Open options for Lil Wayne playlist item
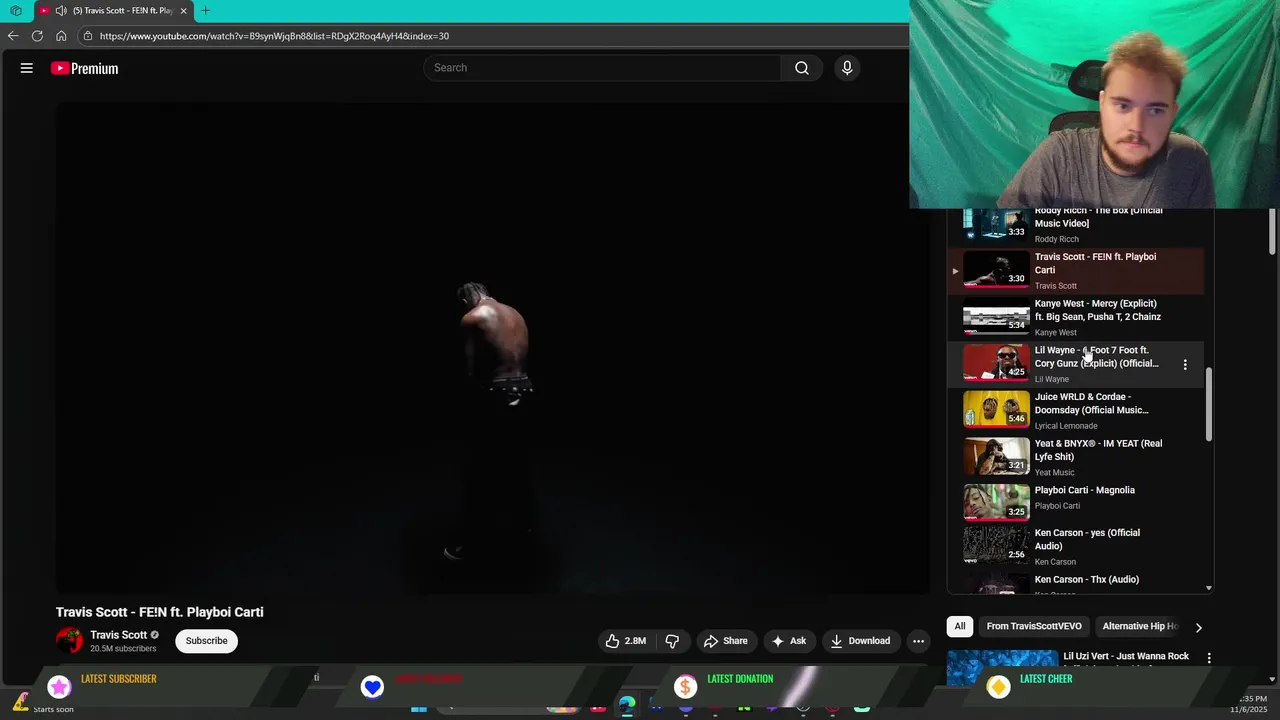 point(1185,365)
